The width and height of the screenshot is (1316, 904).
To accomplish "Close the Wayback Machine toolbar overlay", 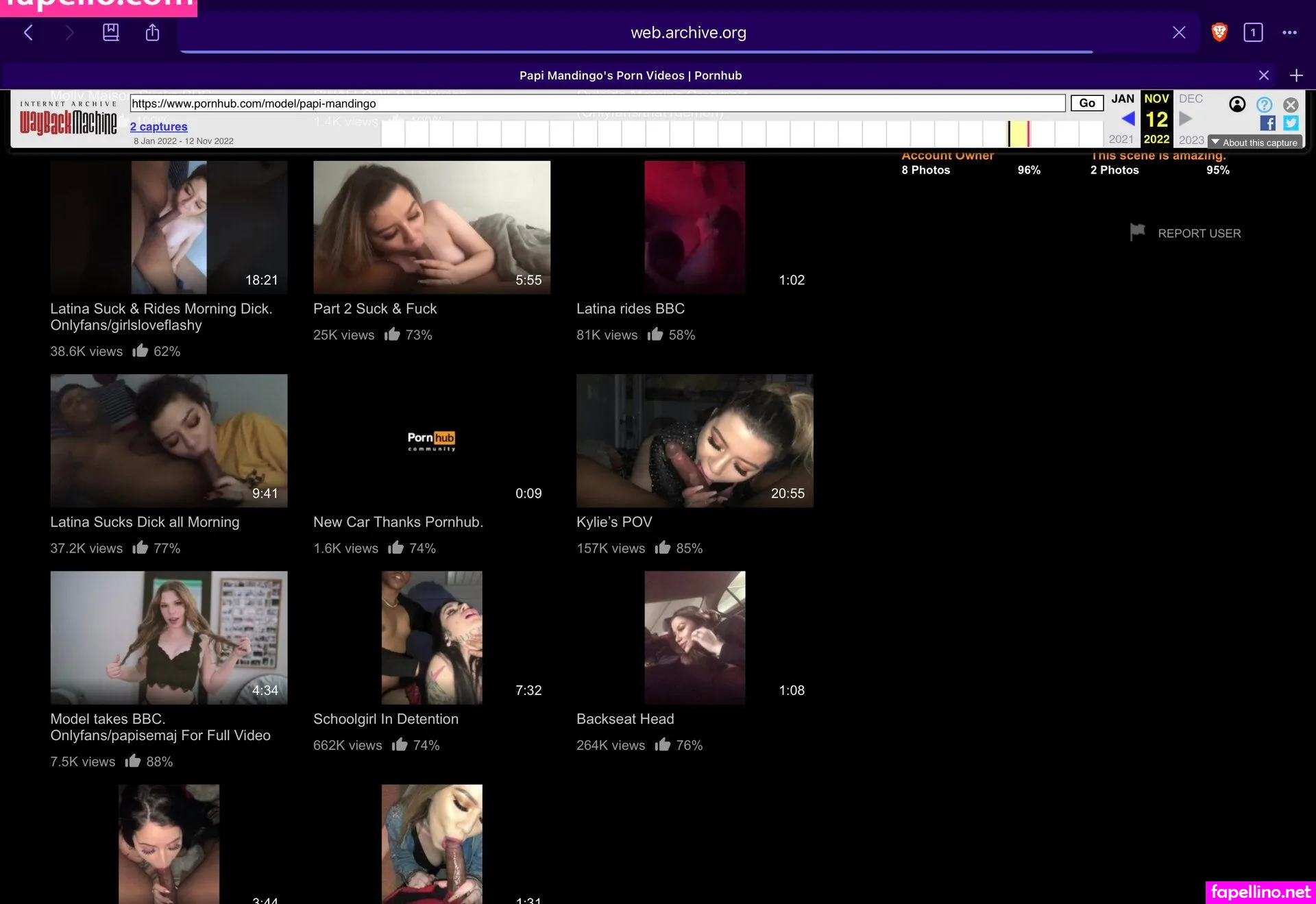I will click(x=1291, y=104).
